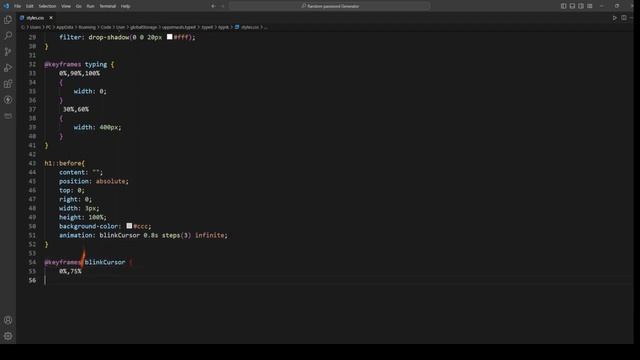Open the Explorer view in activity bar
Screen dimensions: 640x360
click(x=8, y=20)
